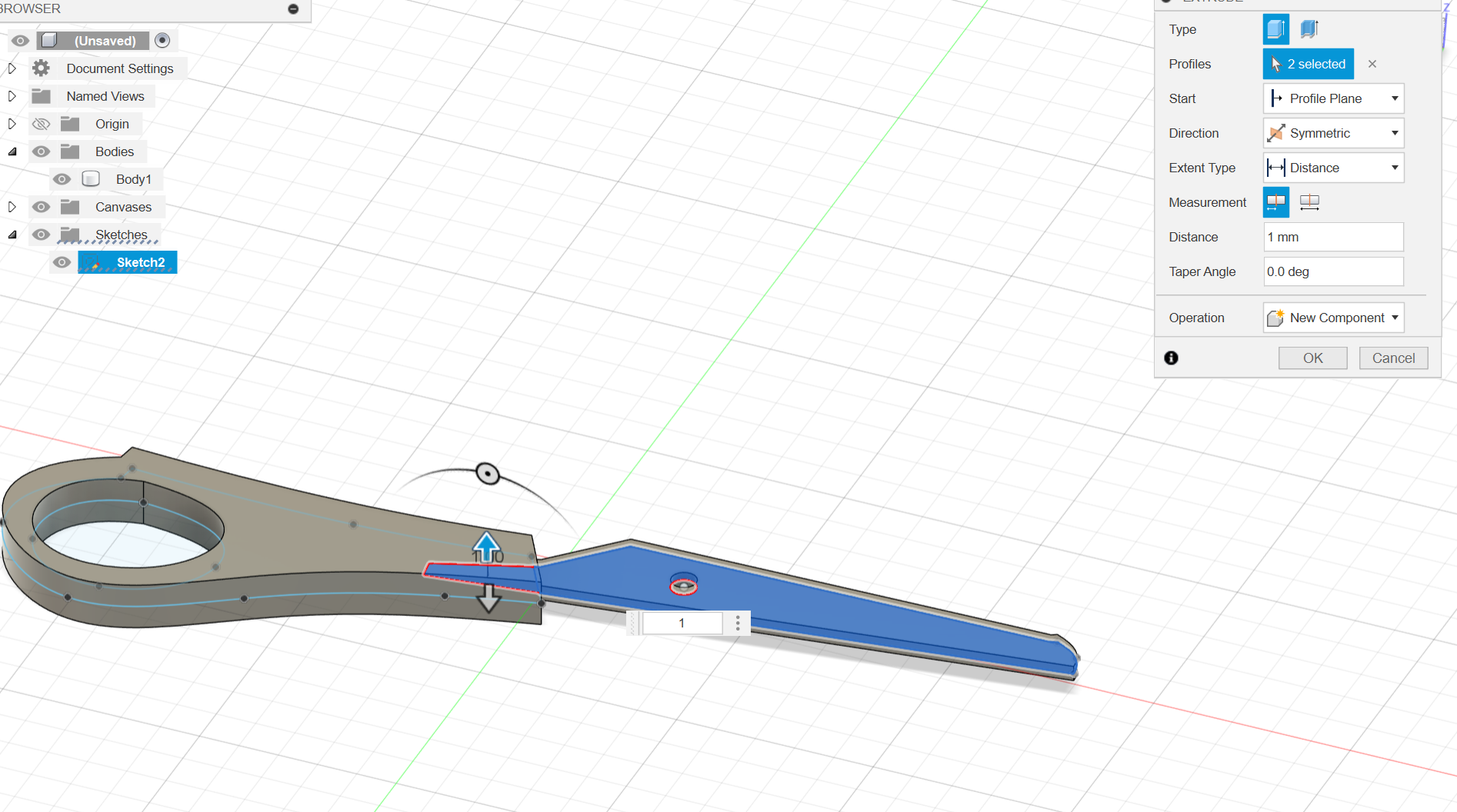Image resolution: width=1457 pixels, height=812 pixels.
Task: Cancel the extrude operation
Action: (x=1392, y=358)
